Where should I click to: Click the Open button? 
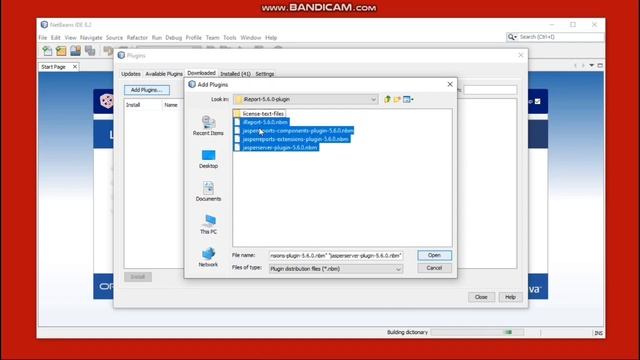point(434,255)
